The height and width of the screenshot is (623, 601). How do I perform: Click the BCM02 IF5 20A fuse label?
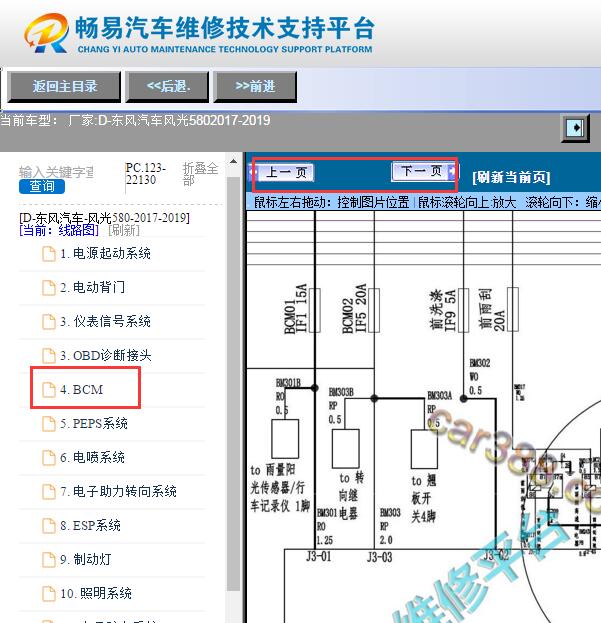pos(354,309)
